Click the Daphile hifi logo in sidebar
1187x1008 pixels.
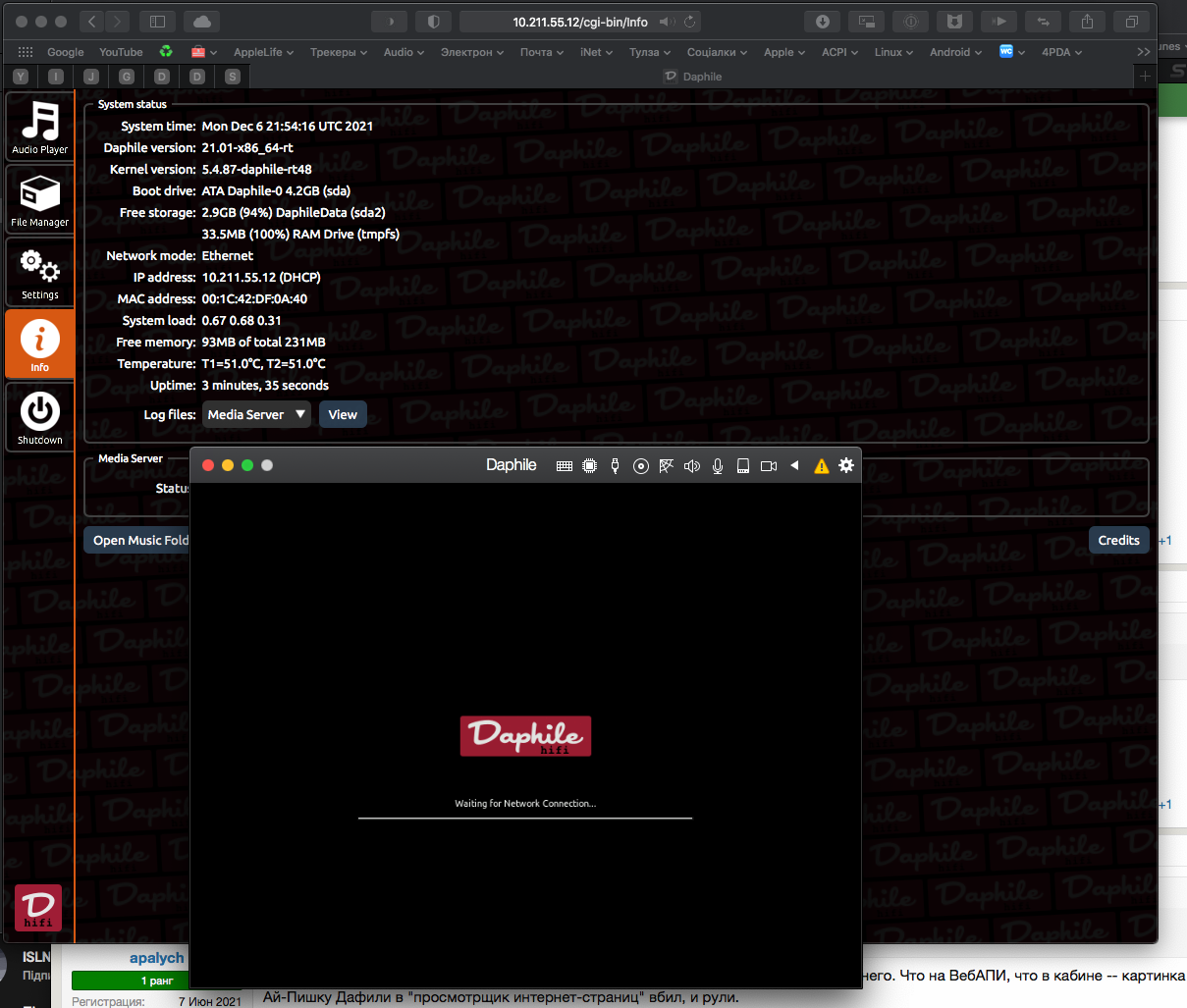point(38,908)
